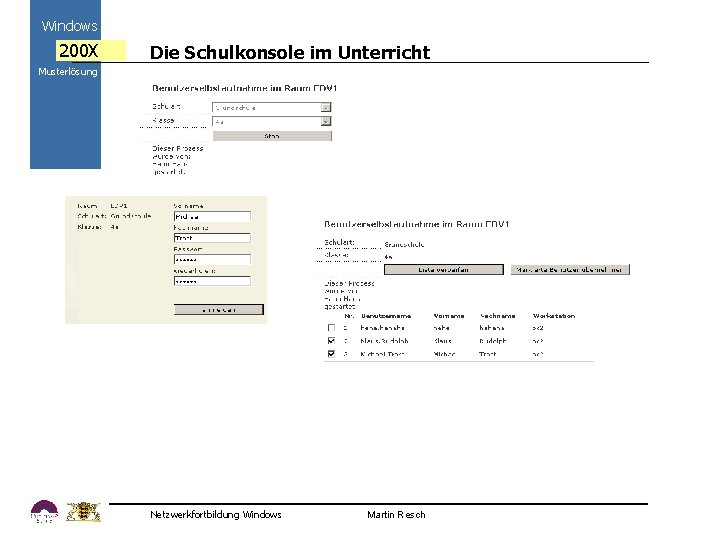720x540 pixels.
Task: Click the Workstation column header
Action: pos(554,316)
